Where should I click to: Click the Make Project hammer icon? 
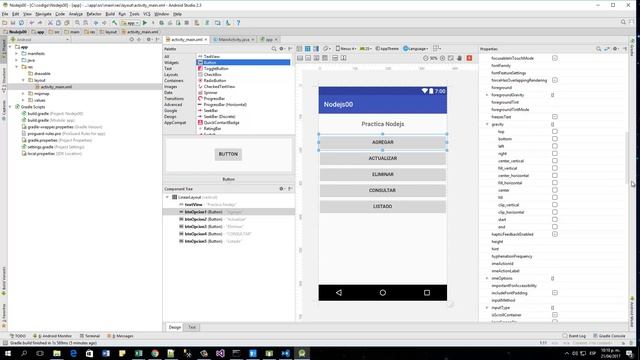(x=114, y=23)
